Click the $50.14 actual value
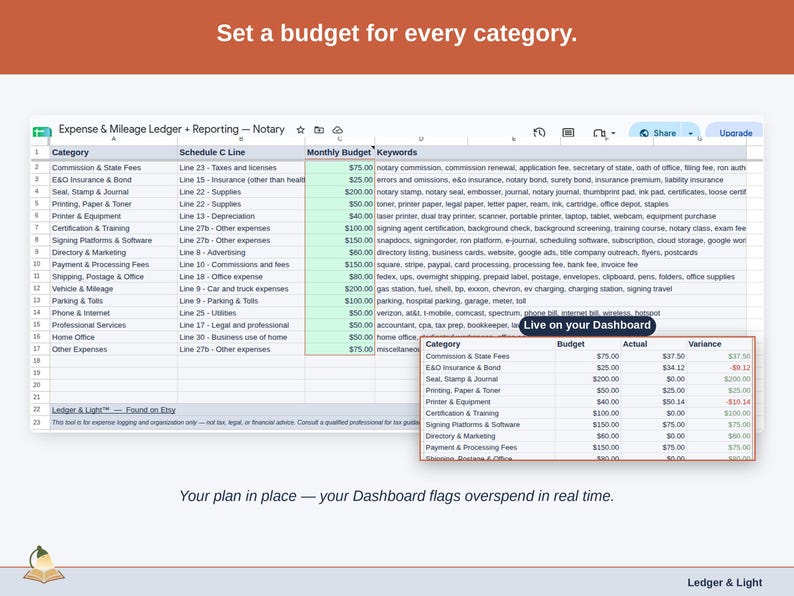The height and width of the screenshot is (596, 794). 673,402
